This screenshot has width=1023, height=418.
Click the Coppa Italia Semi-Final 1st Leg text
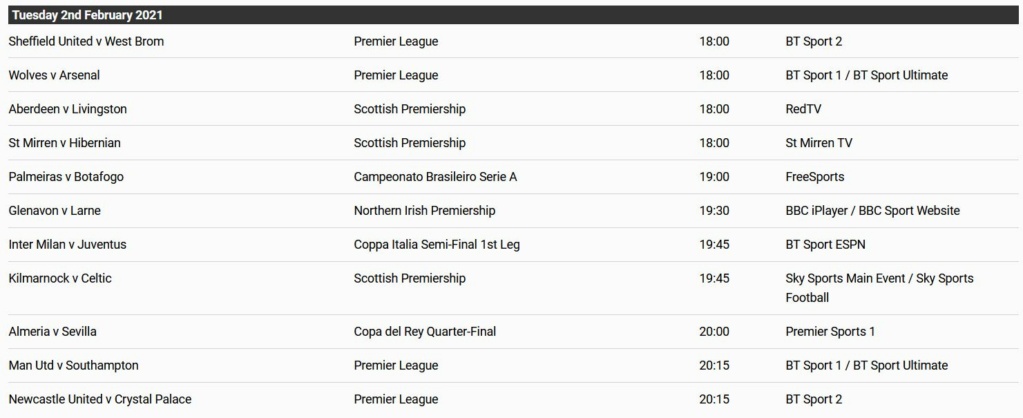[x=437, y=245]
